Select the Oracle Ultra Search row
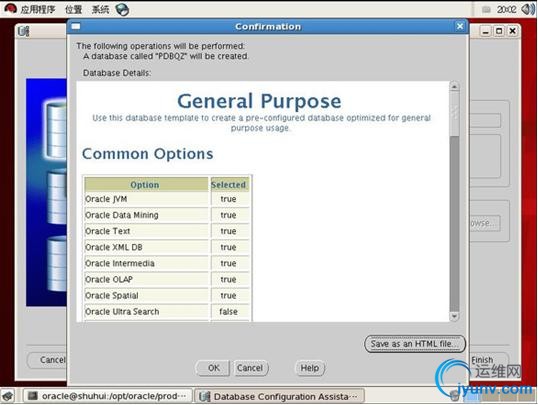The width and height of the screenshot is (538, 405). coord(167,312)
